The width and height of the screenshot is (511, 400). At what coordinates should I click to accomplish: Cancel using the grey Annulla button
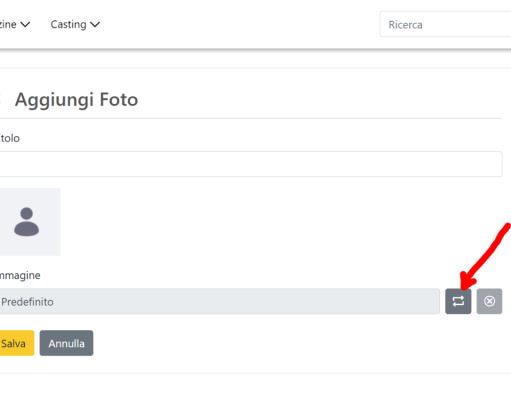coord(66,343)
